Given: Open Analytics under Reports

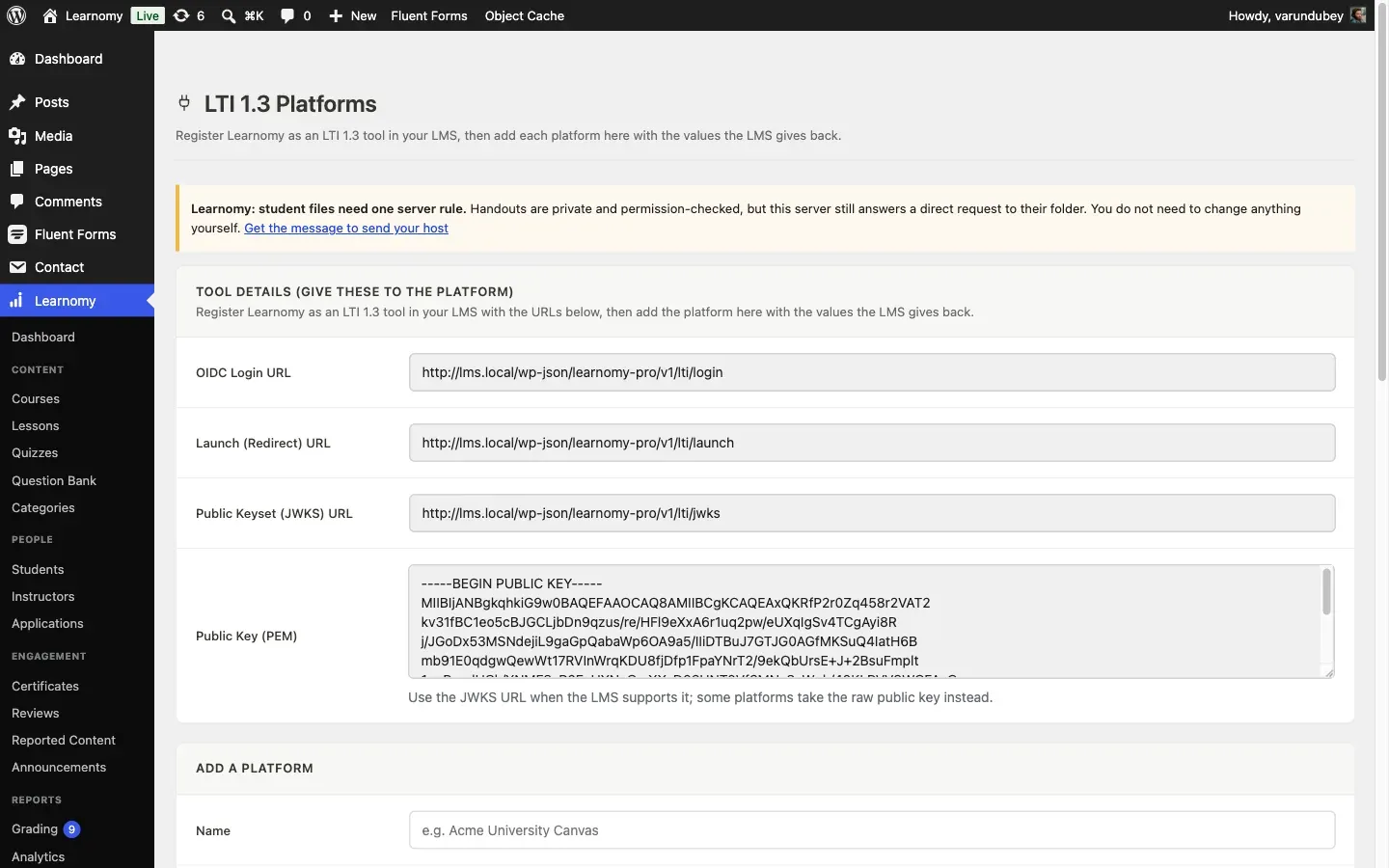Looking at the screenshot, I should (39, 856).
